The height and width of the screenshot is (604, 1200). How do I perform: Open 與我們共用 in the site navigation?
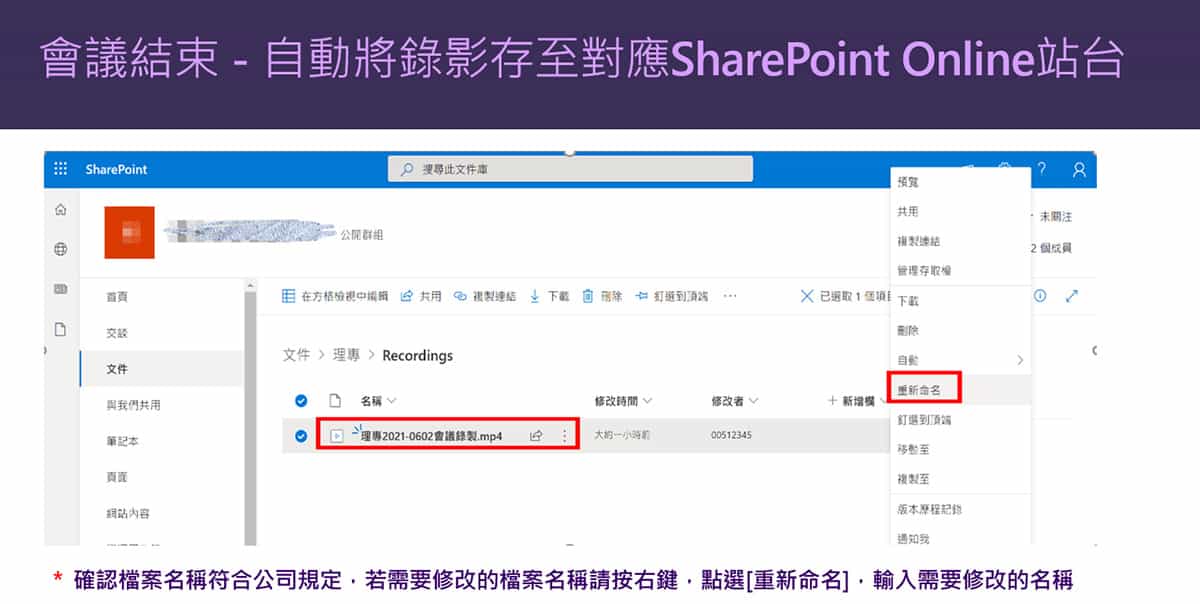tap(133, 405)
